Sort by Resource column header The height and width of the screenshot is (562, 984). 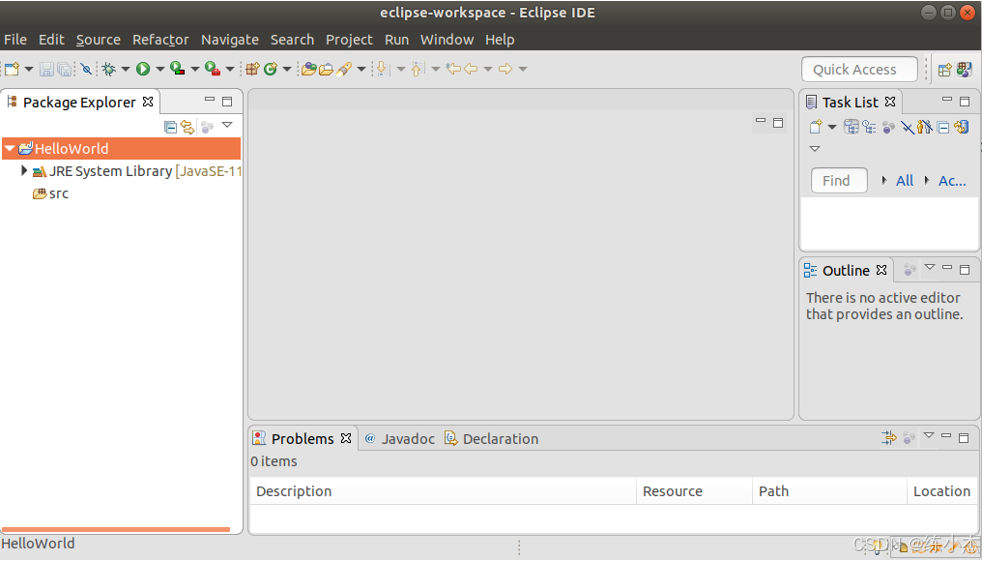(694, 491)
